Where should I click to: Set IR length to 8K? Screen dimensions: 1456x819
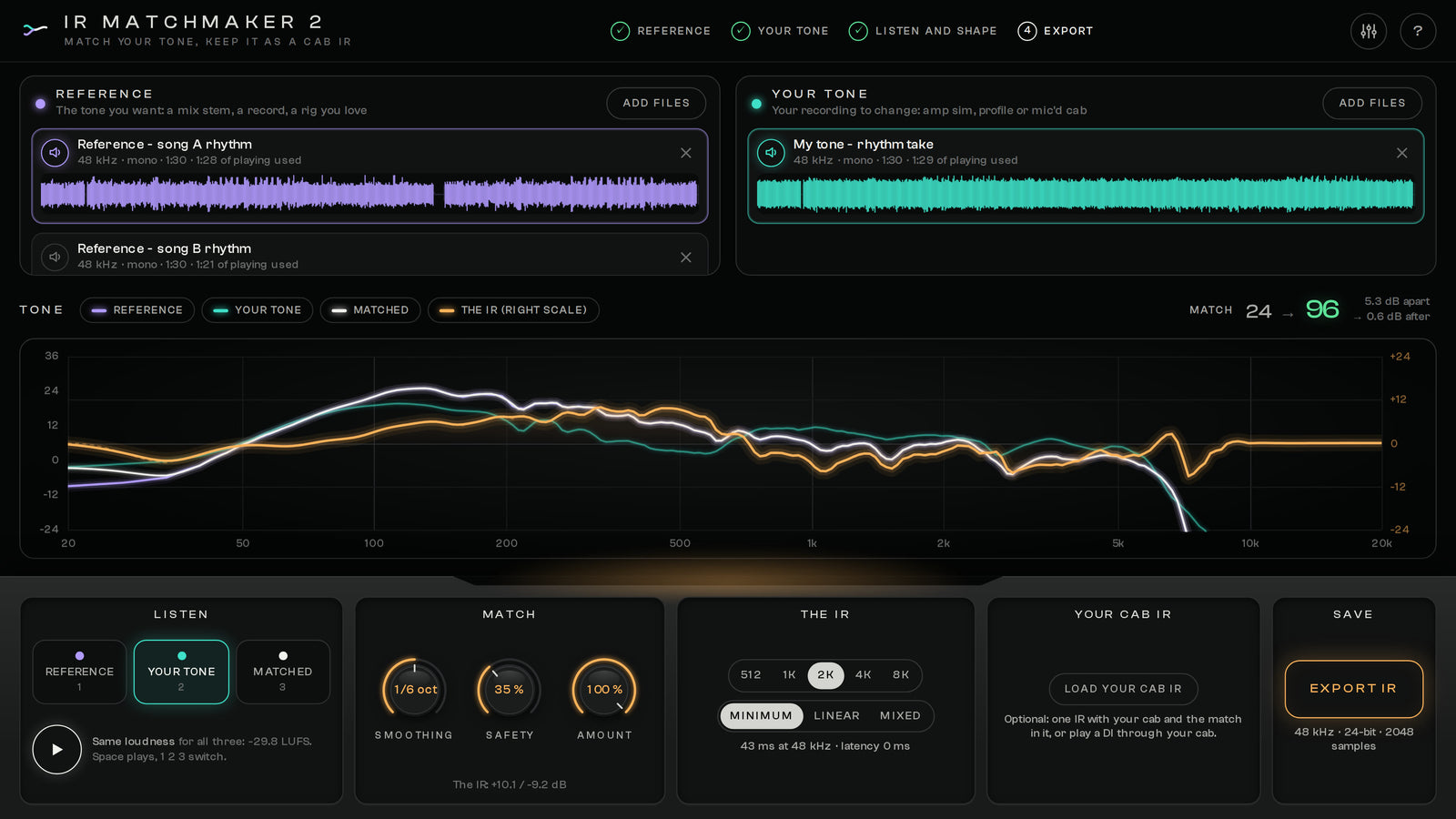click(901, 675)
